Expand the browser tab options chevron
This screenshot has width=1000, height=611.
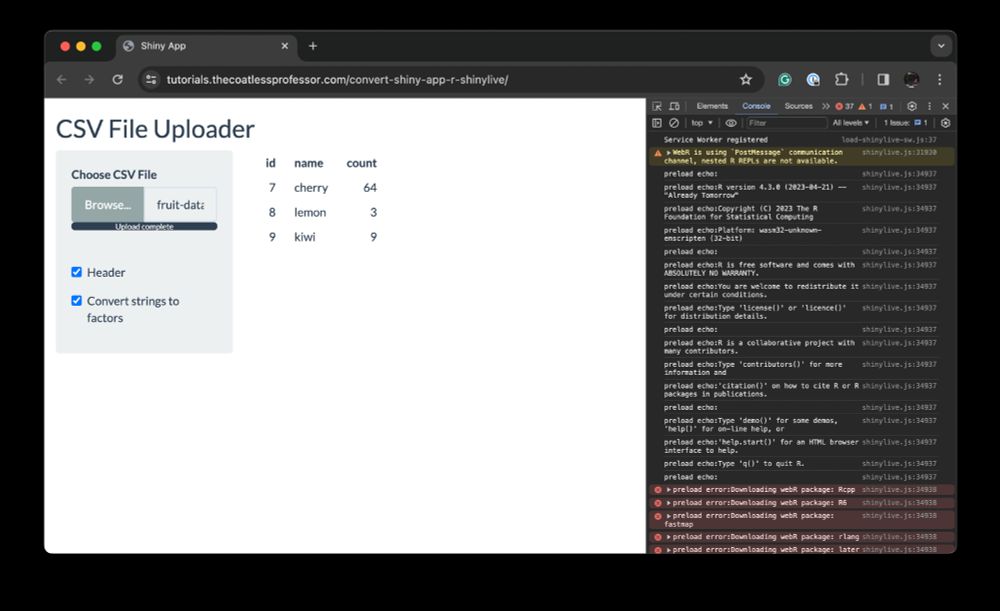941,46
